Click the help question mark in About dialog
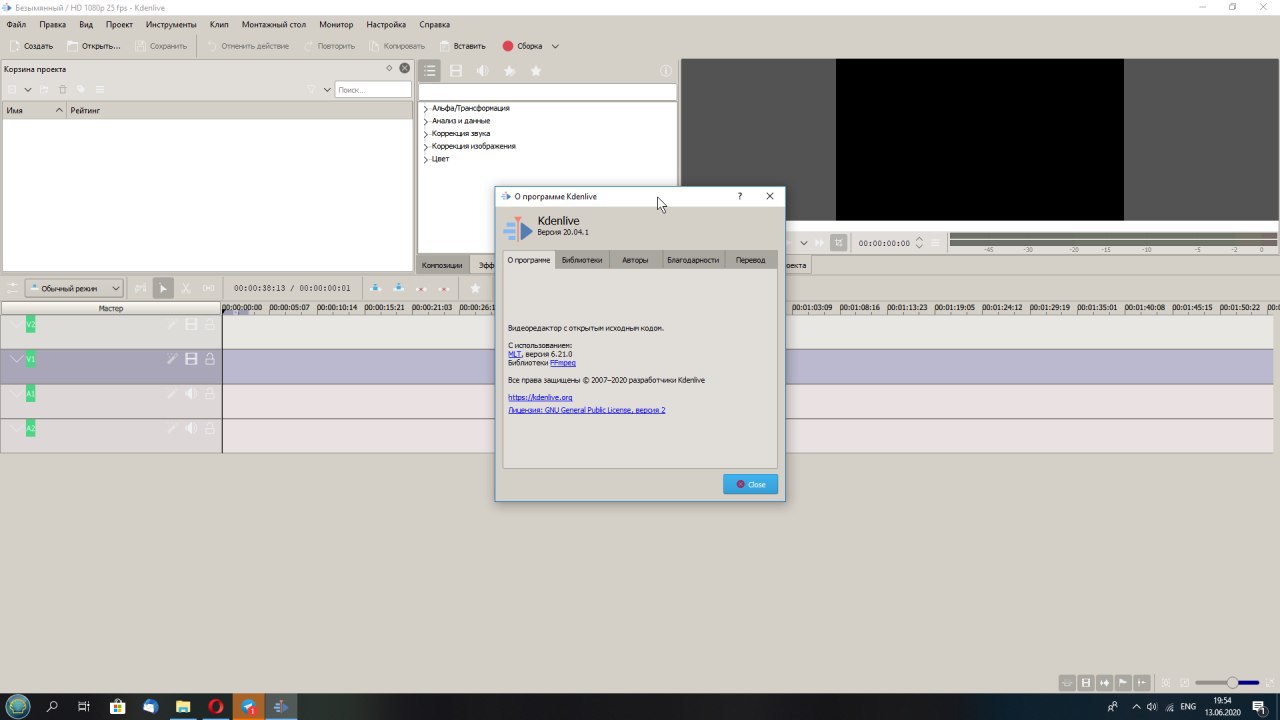1280x720 pixels. point(740,196)
